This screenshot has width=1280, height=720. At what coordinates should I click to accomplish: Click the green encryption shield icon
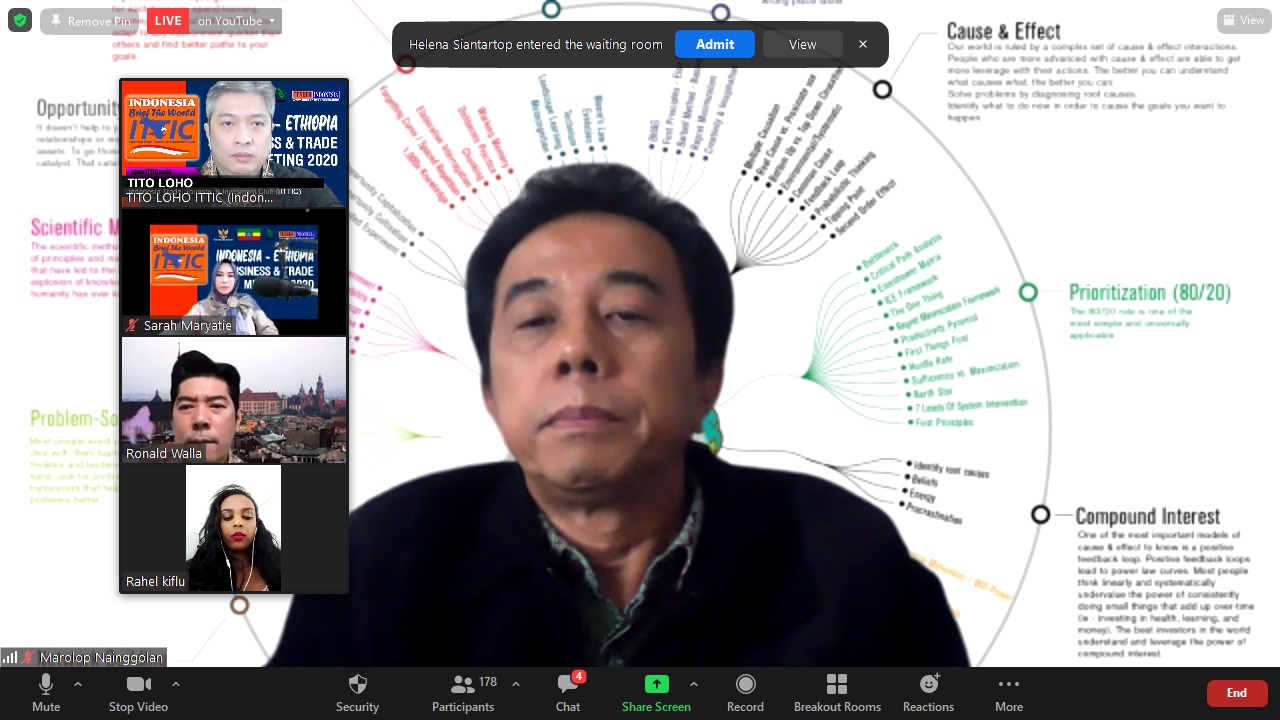(20, 20)
